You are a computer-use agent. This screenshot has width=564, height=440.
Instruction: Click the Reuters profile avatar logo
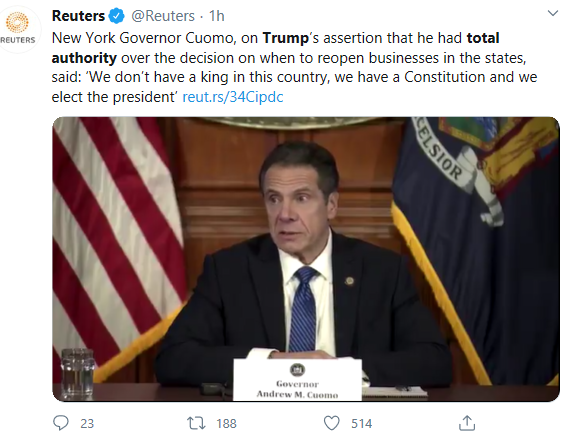point(17,28)
